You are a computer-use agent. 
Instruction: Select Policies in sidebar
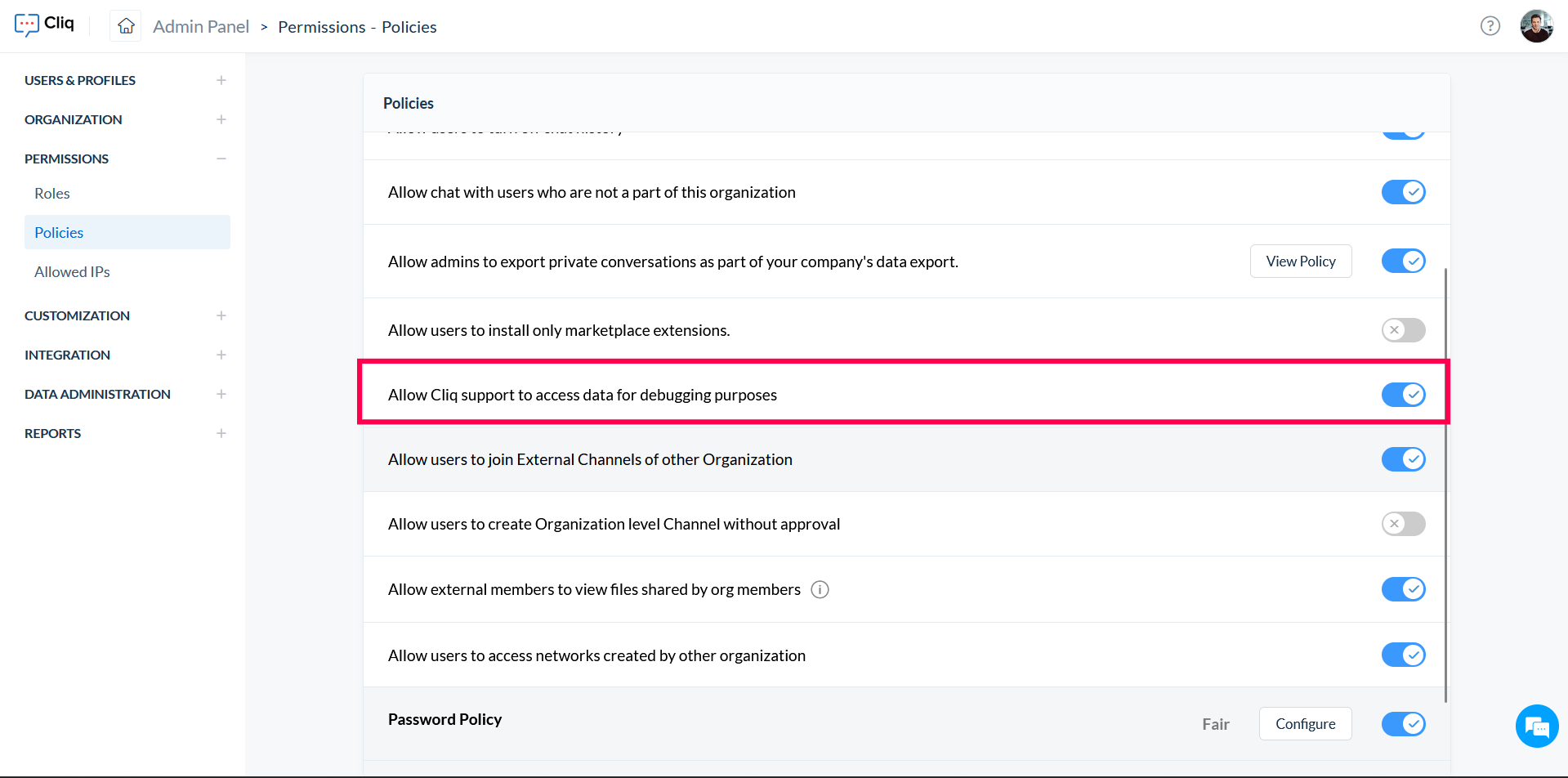[127, 232]
